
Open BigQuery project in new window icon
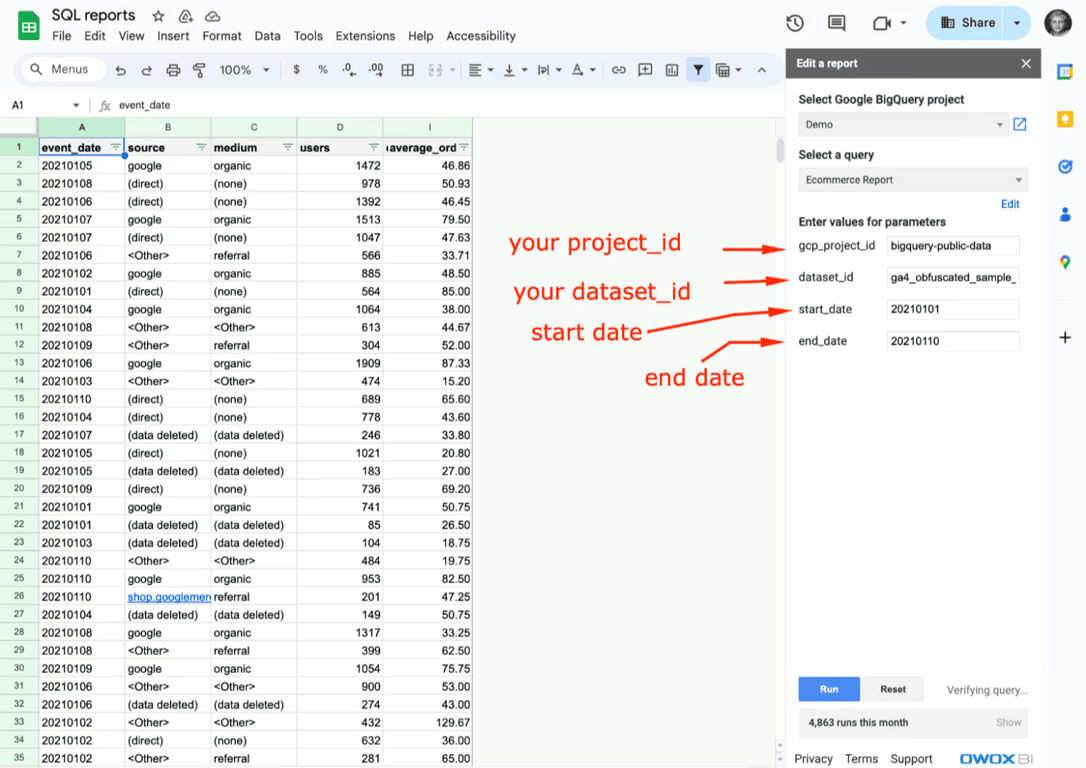(1020, 125)
